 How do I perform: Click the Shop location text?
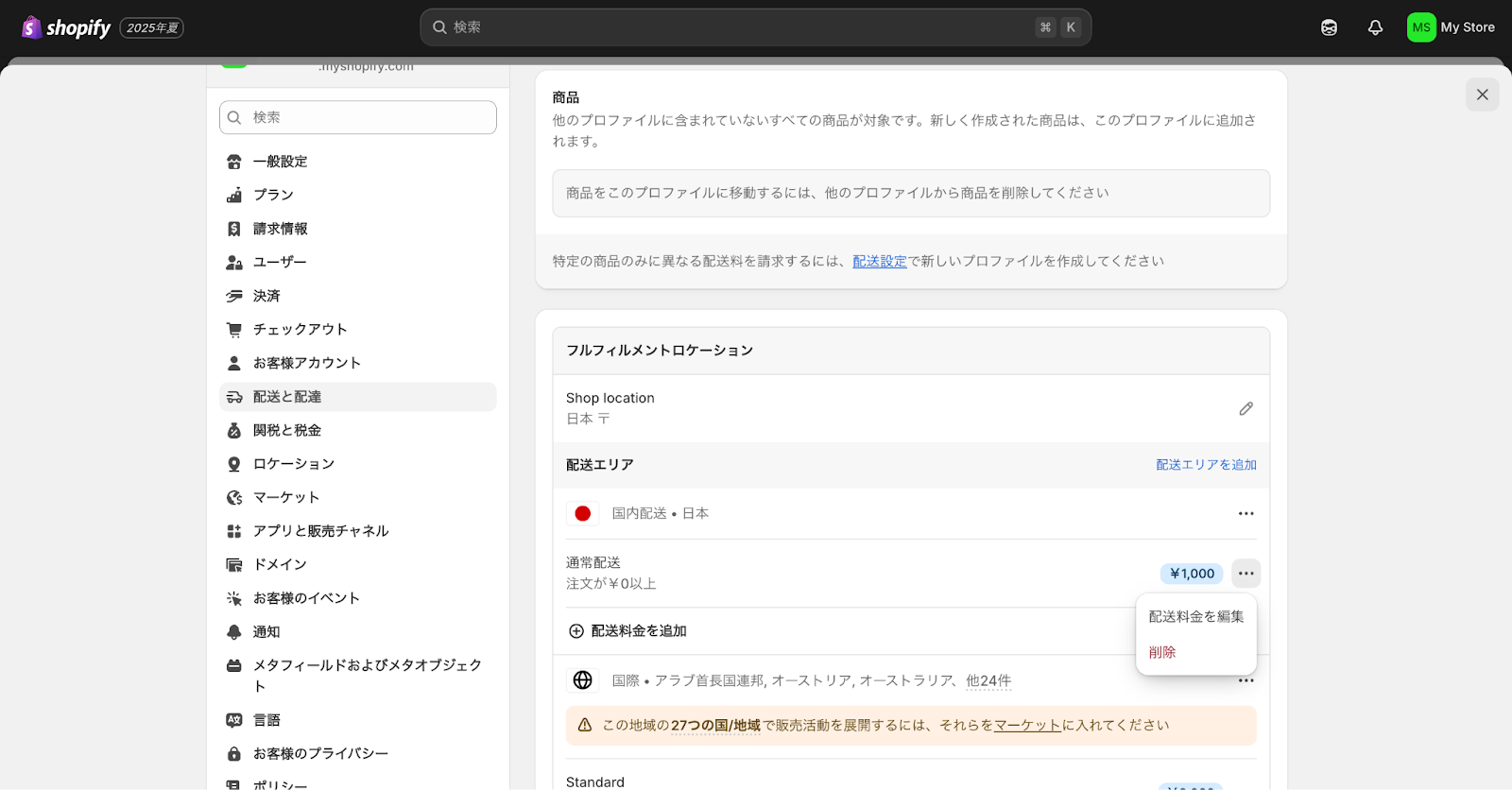610,398
